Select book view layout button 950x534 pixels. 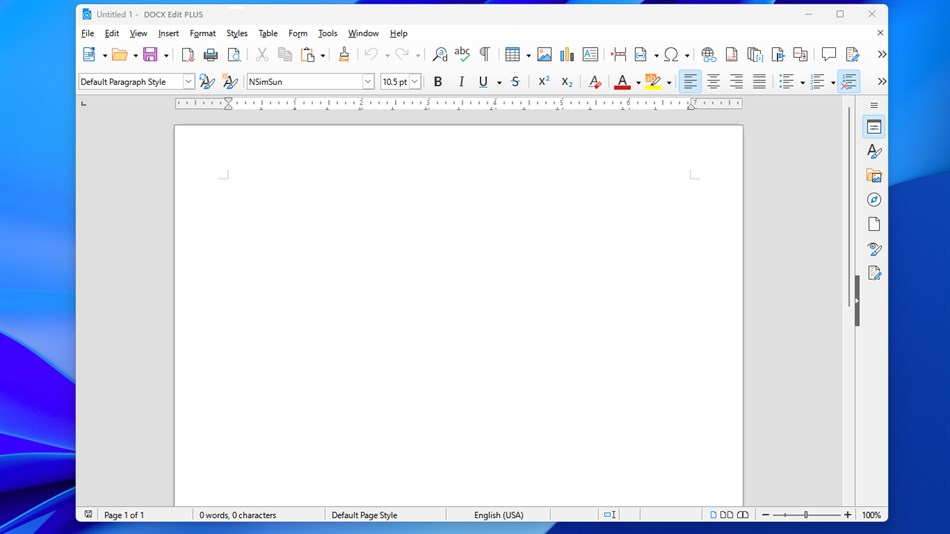tap(743, 515)
